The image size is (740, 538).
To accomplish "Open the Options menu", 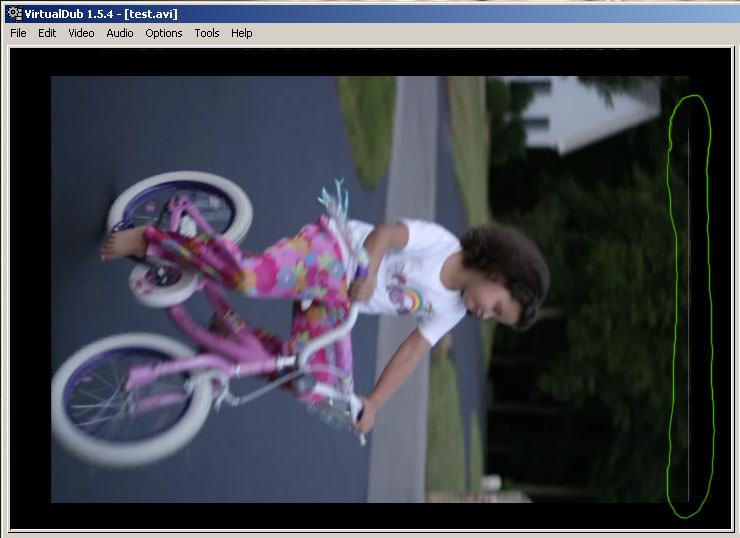I will (164, 33).
